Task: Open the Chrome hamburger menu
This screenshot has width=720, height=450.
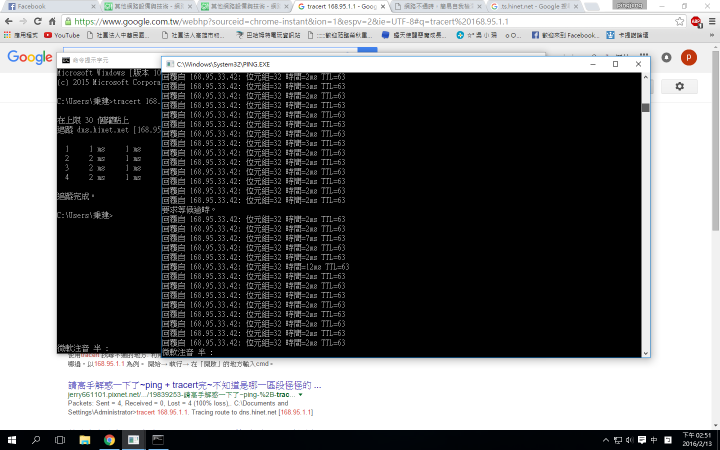Action: pos(712,21)
